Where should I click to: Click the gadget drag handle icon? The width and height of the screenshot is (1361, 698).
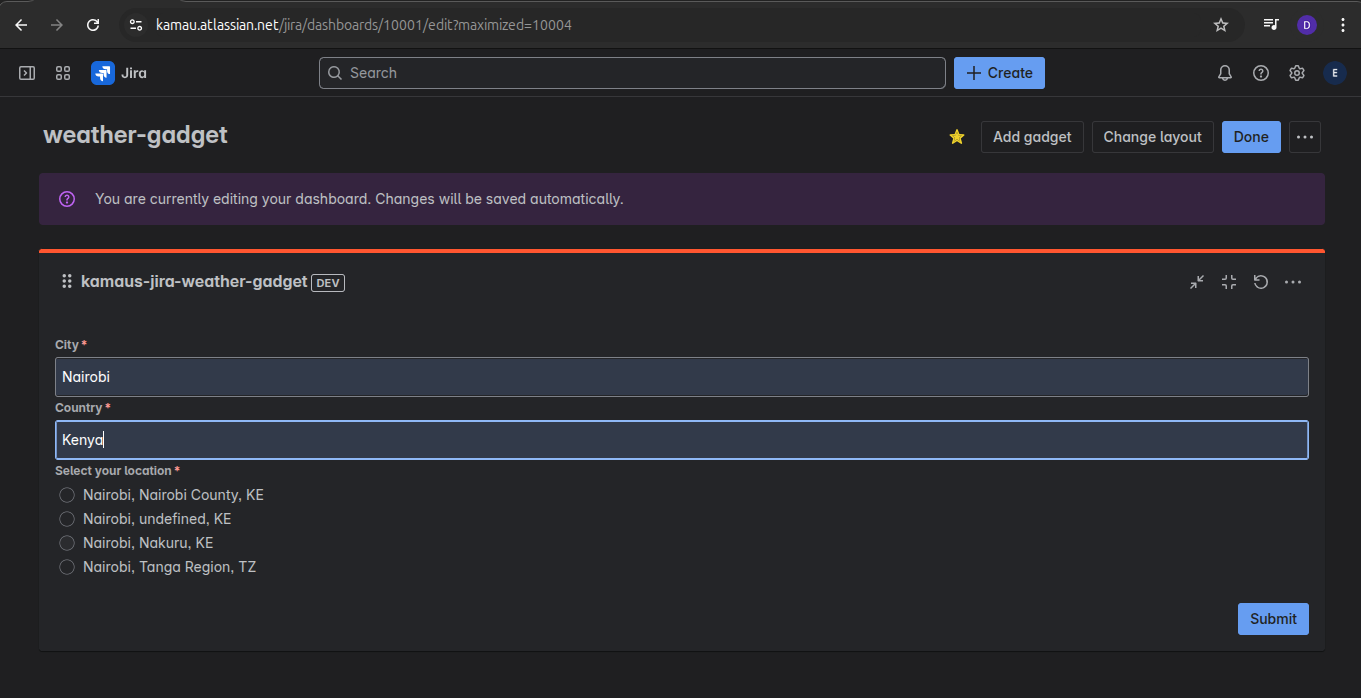tap(67, 282)
